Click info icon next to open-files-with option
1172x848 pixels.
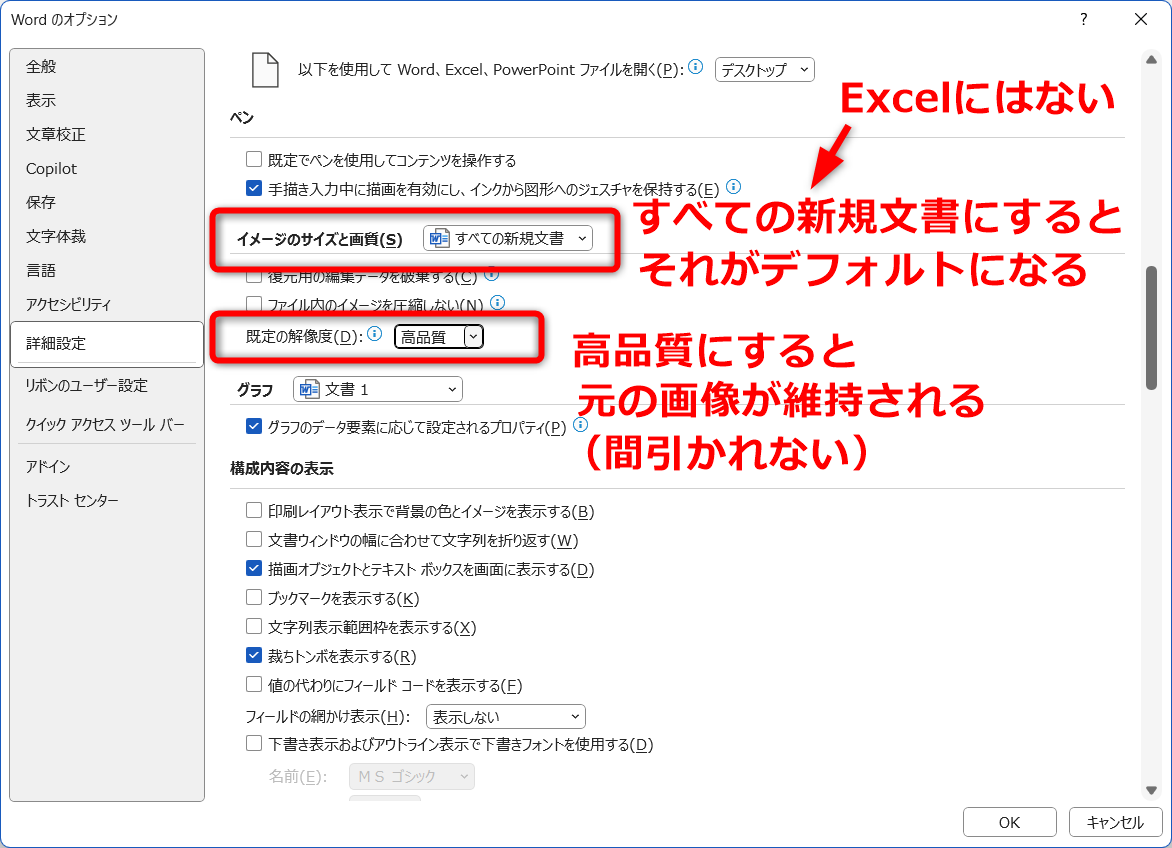pyautogui.click(x=696, y=68)
